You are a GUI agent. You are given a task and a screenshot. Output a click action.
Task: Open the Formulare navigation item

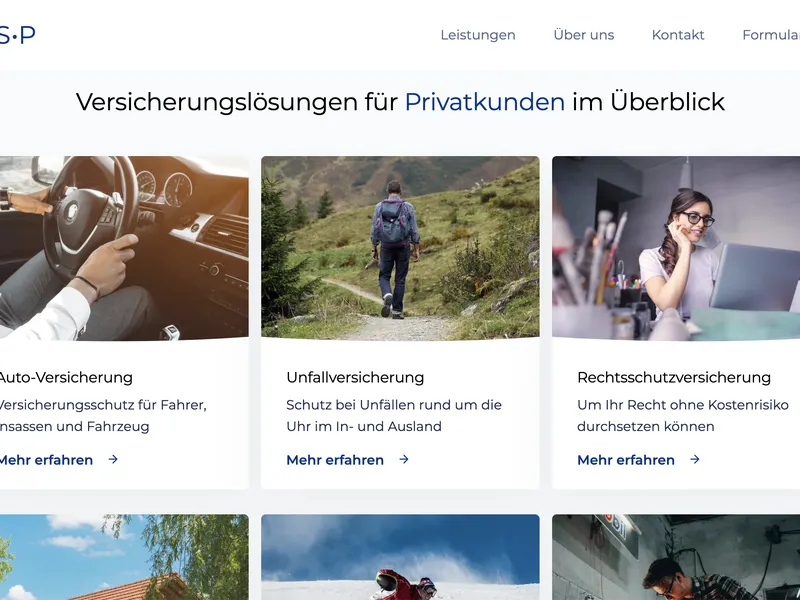(x=771, y=35)
